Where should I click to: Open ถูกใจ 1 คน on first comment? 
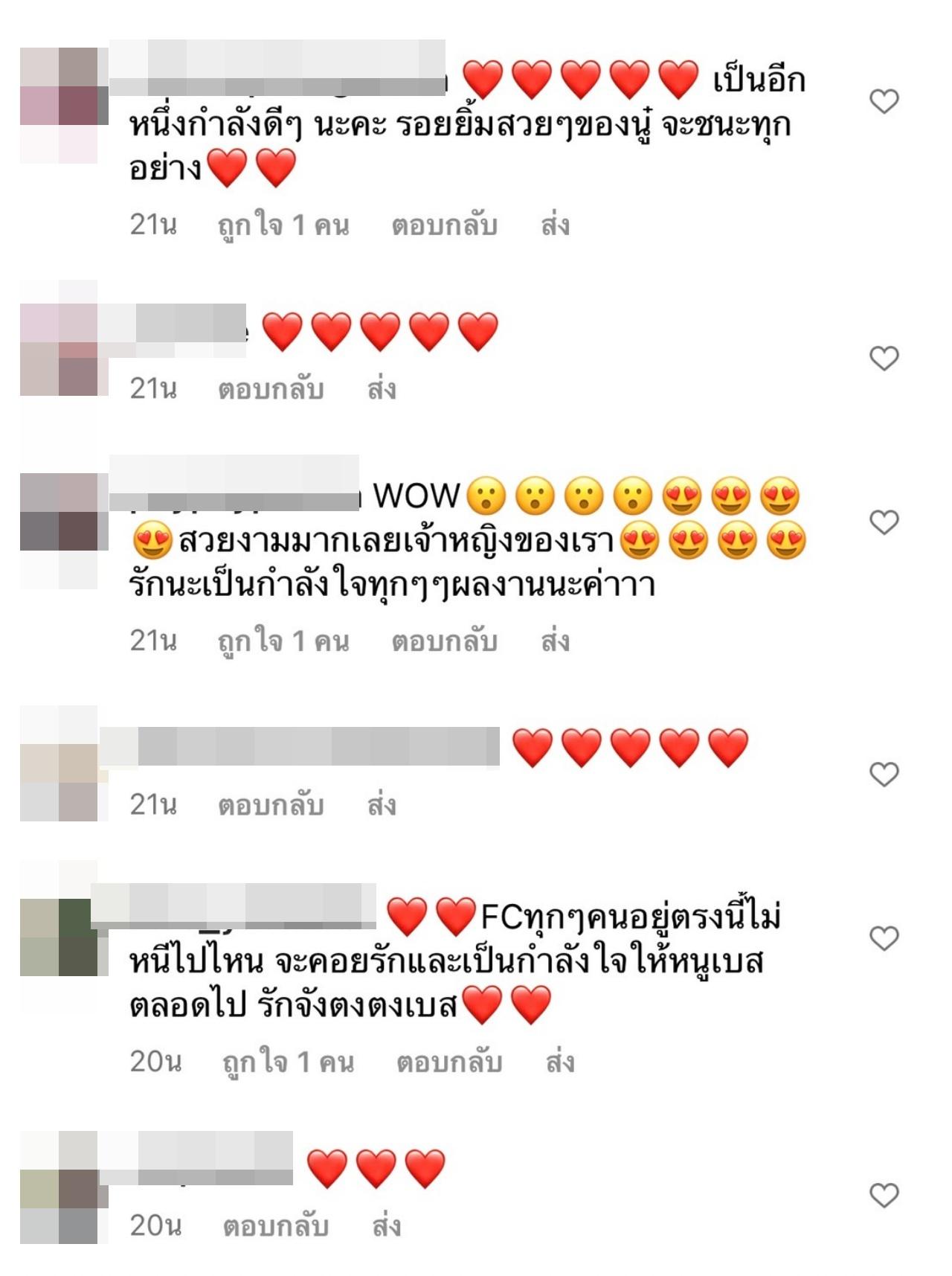click(x=283, y=226)
